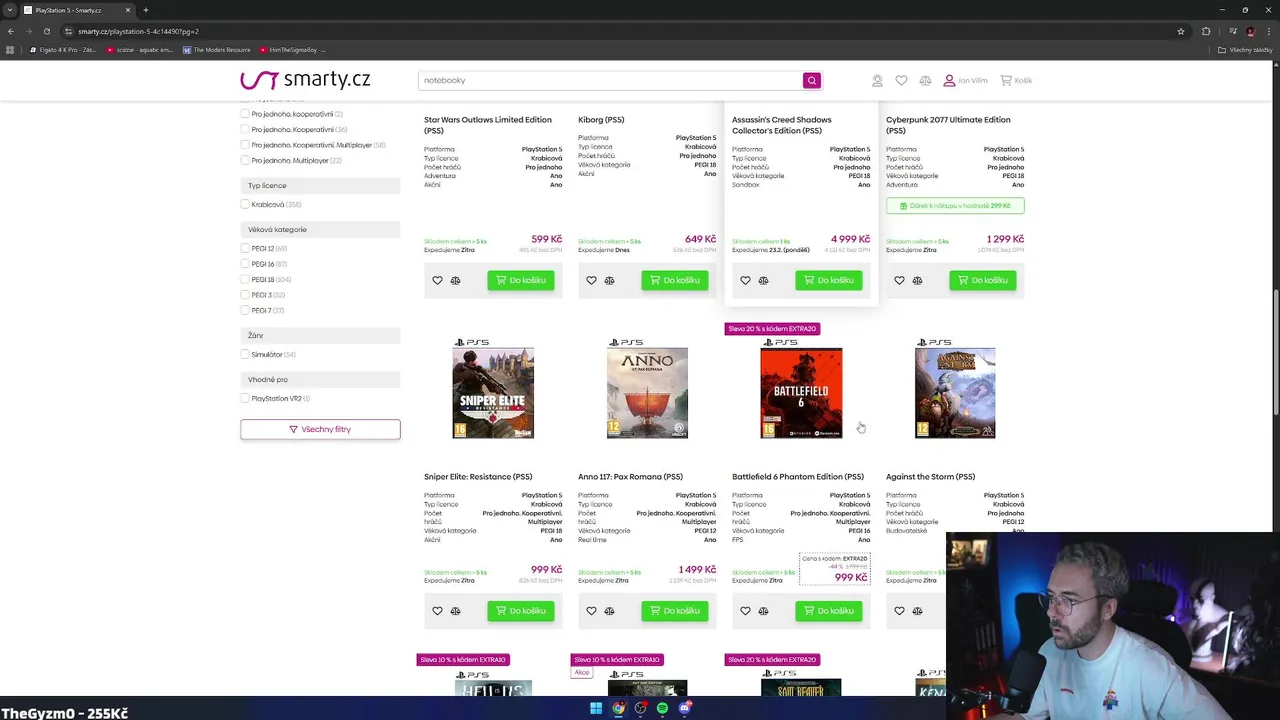Open the browser tab search dropdown
The width and height of the screenshot is (1280, 720).
pos(11,10)
